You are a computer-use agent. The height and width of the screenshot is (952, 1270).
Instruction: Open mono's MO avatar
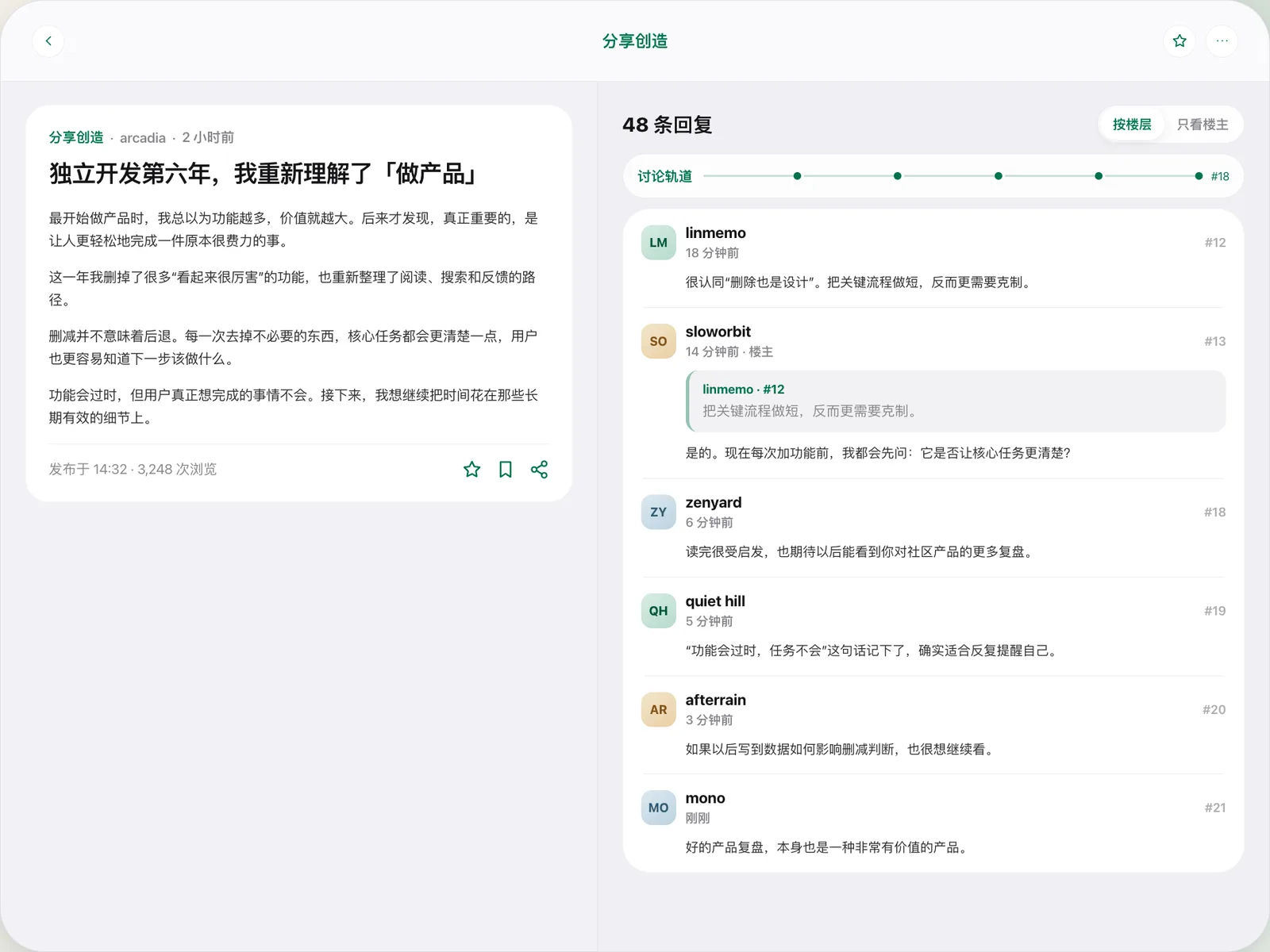click(658, 808)
